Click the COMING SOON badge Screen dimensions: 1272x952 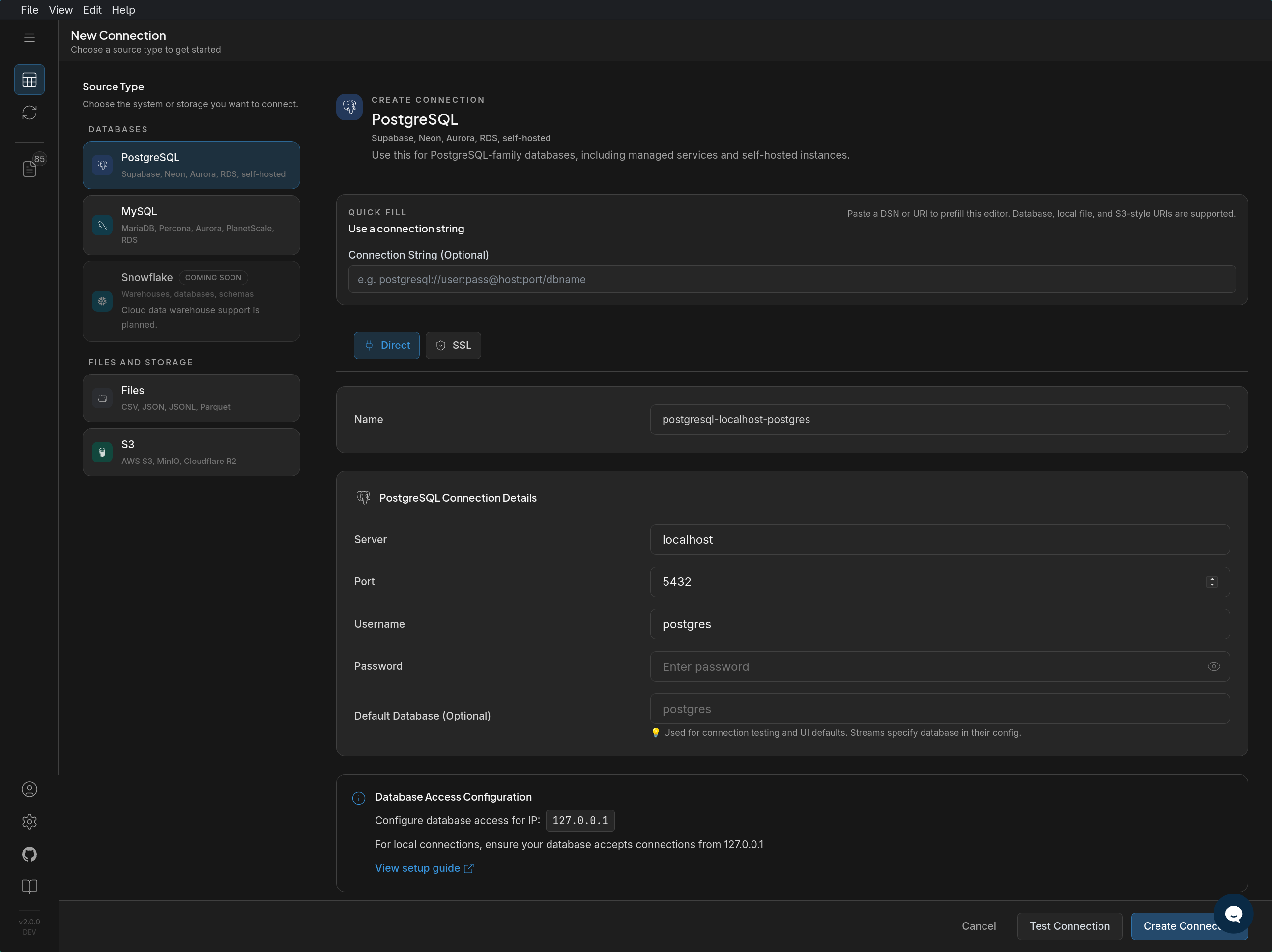point(213,278)
